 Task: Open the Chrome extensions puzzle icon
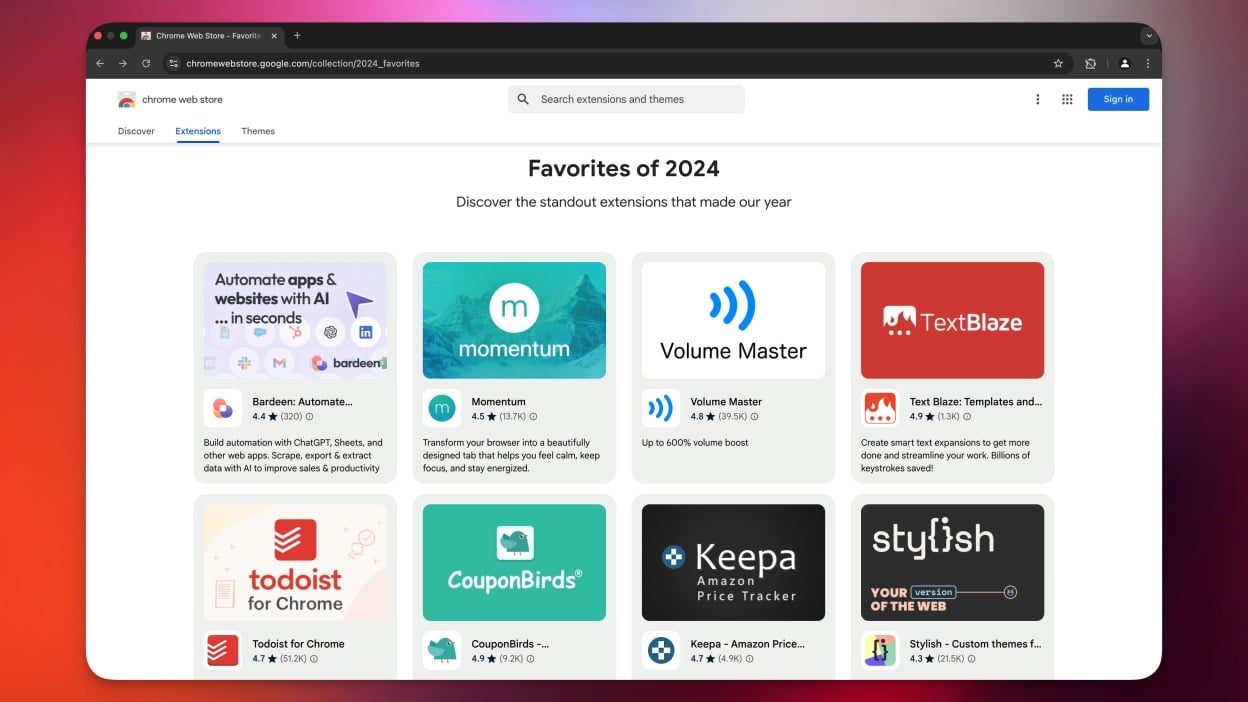click(1091, 63)
